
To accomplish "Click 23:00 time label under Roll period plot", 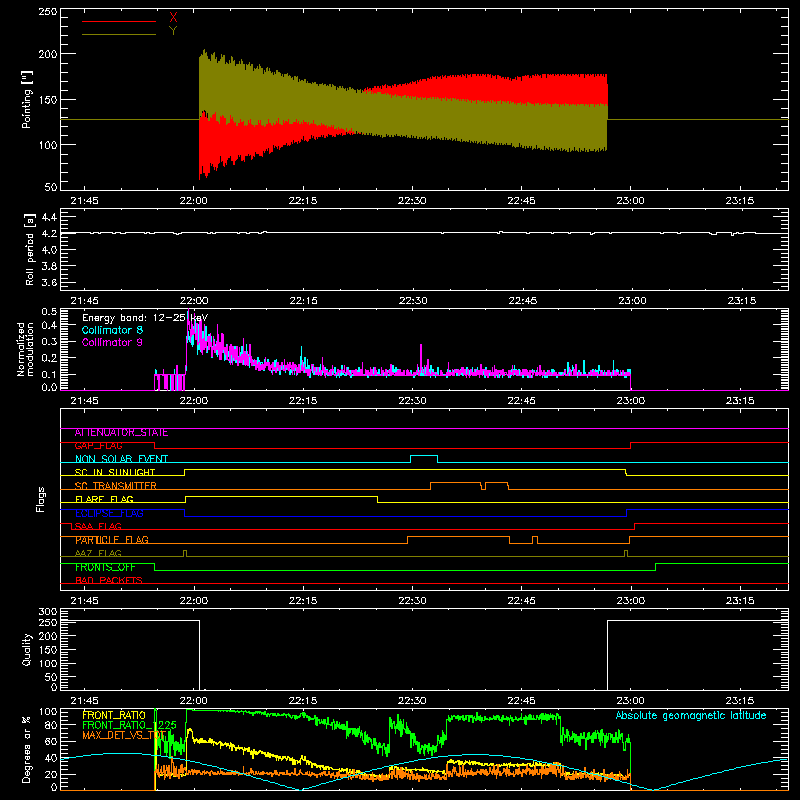I will coord(633,301).
